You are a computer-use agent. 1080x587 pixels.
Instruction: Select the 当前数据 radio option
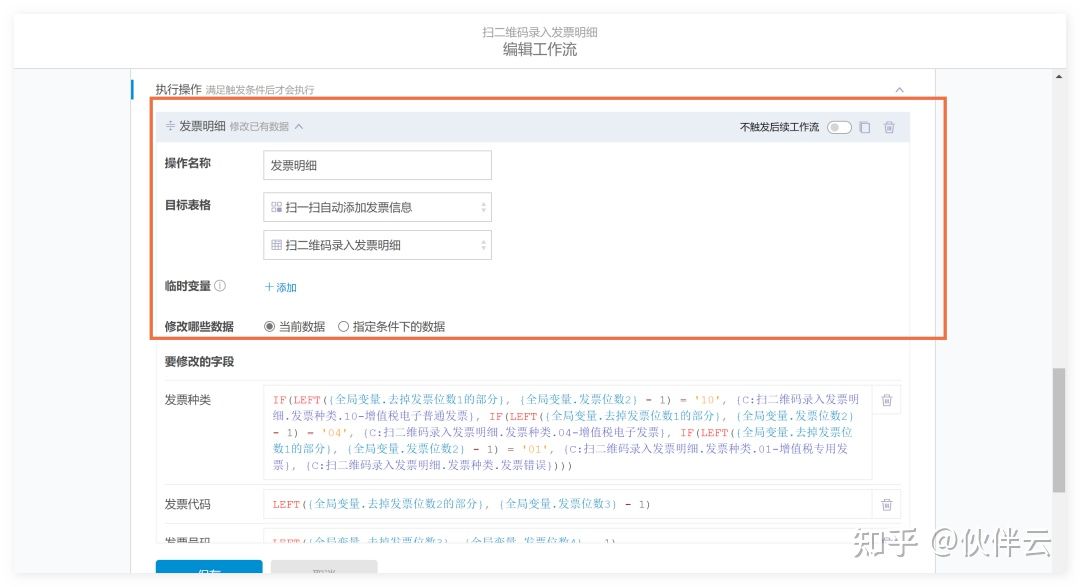[x=270, y=326]
